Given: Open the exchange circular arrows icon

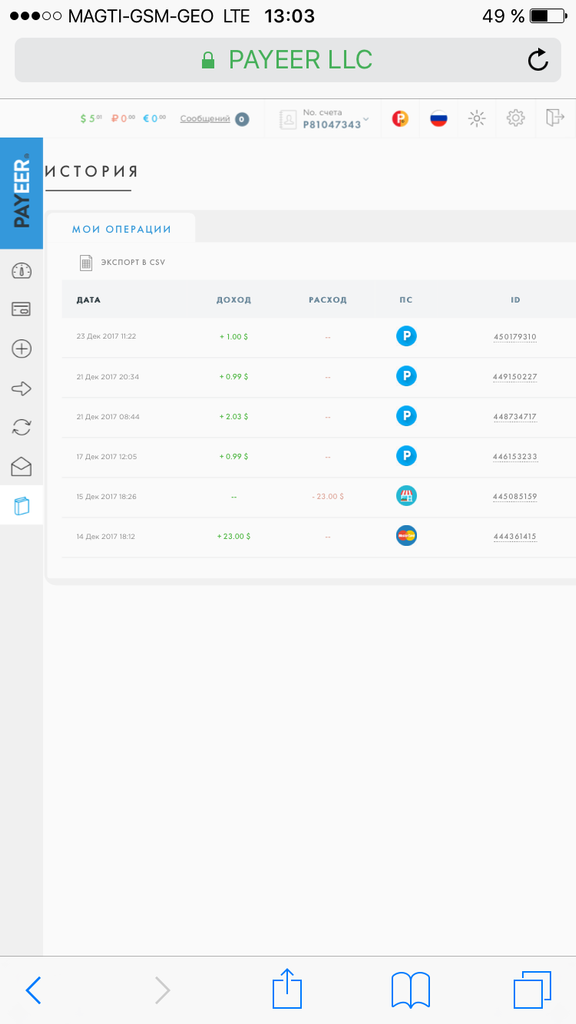Looking at the screenshot, I should [x=22, y=427].
